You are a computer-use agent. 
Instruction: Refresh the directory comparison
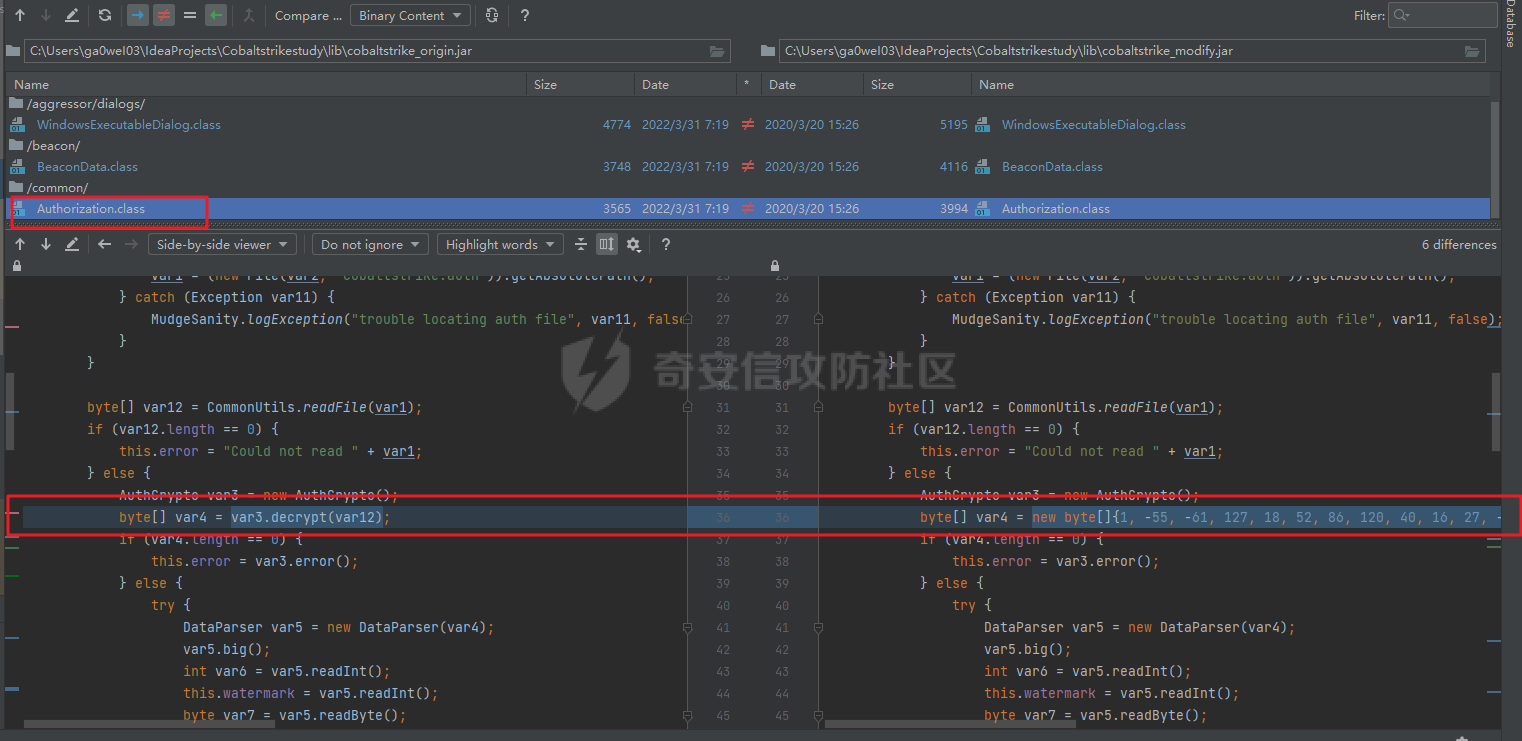pyautogui.click(x=105, y=15)
